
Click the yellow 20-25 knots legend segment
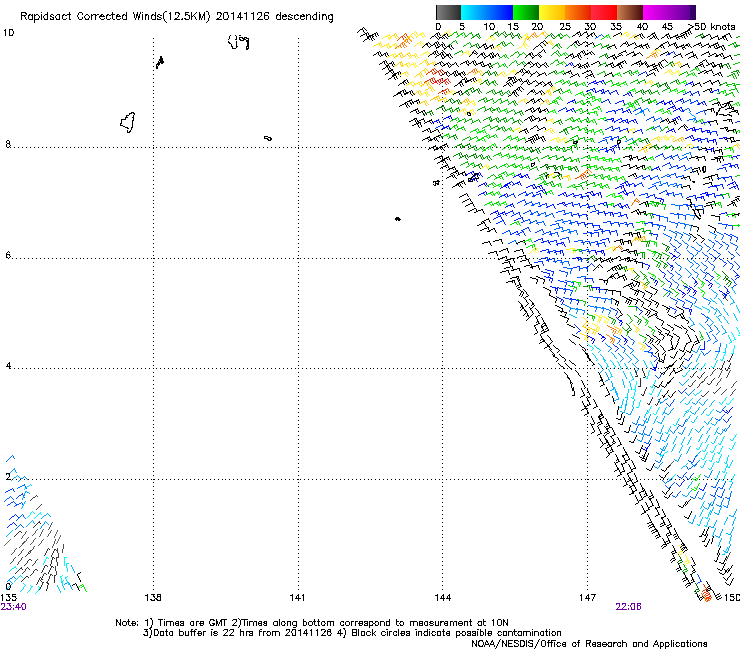click(552, 12)
